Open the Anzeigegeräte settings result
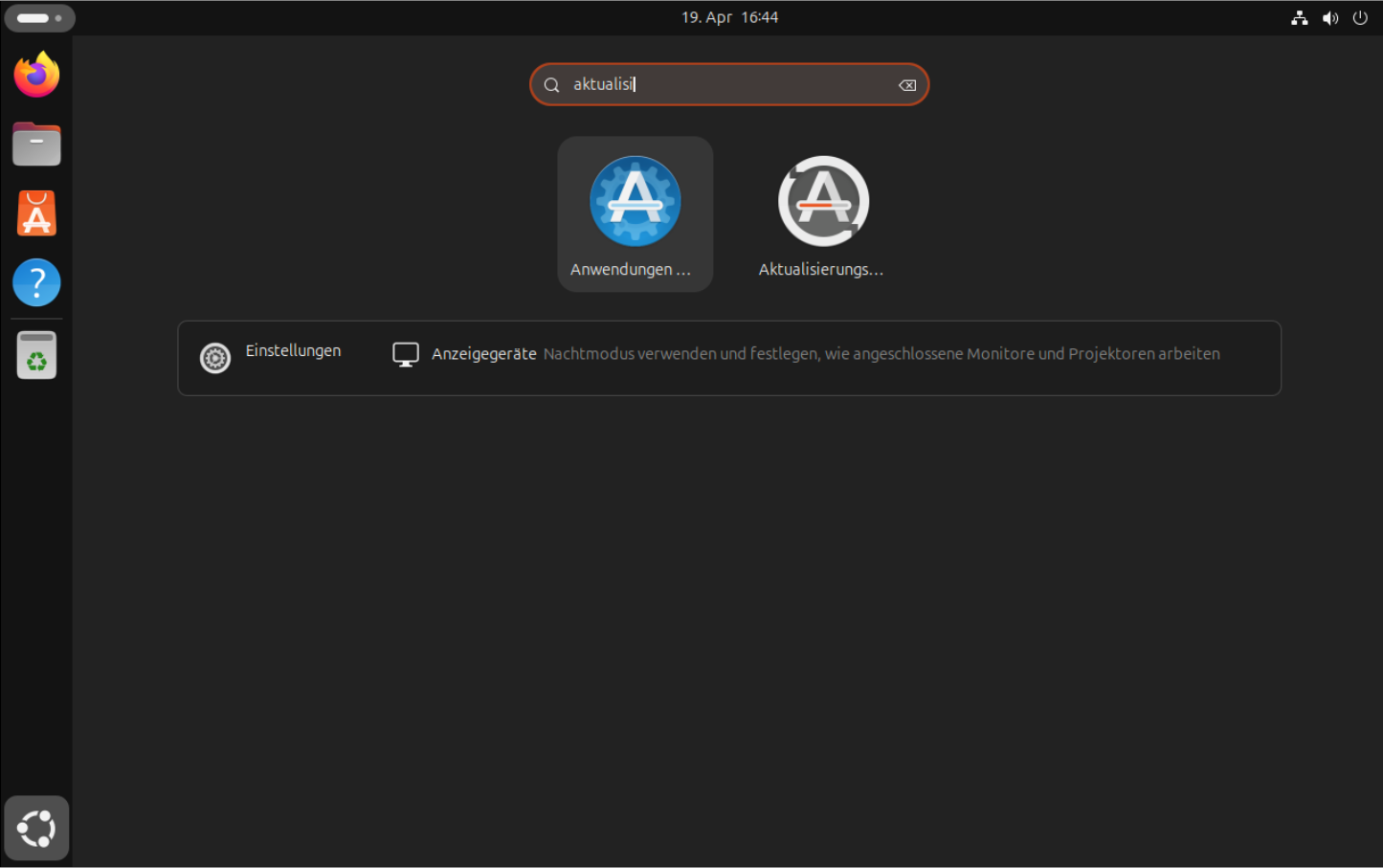 (x=483, y=354)
